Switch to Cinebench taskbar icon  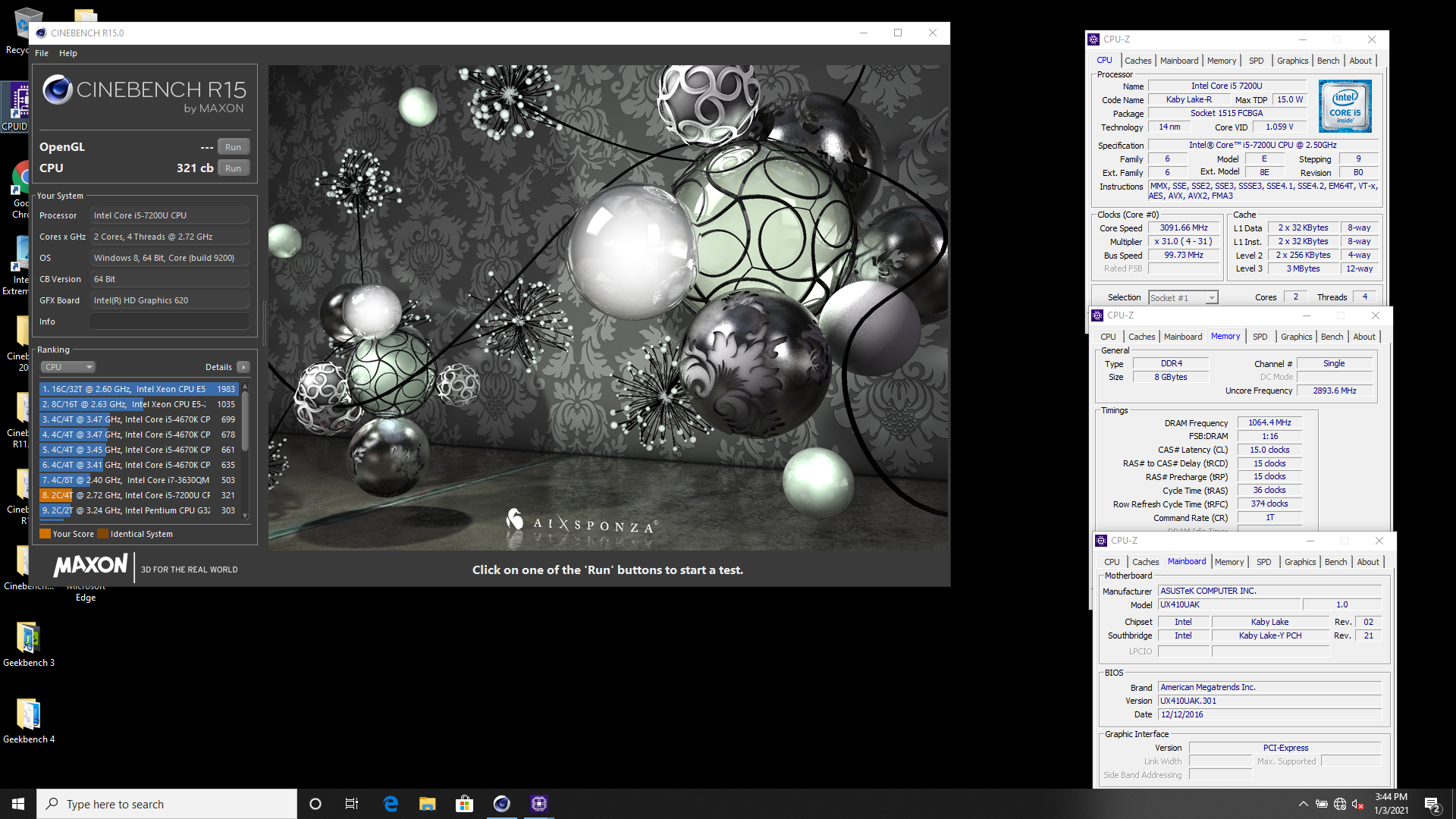click(x=501, y=804)
